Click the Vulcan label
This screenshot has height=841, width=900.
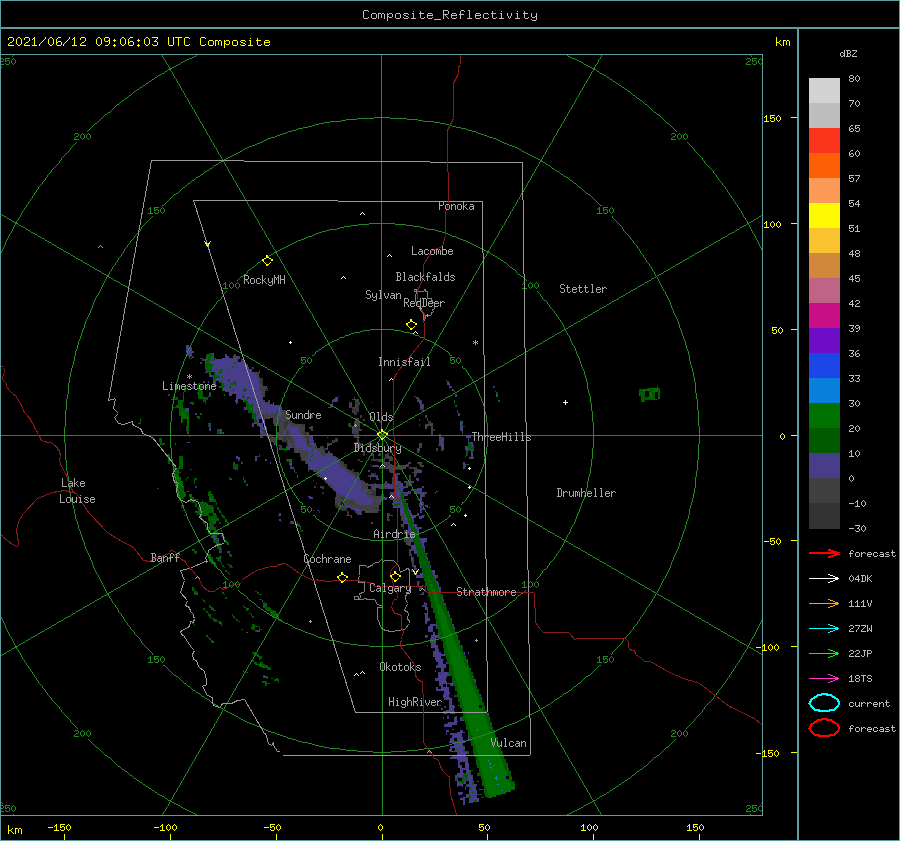pos(508,743)
